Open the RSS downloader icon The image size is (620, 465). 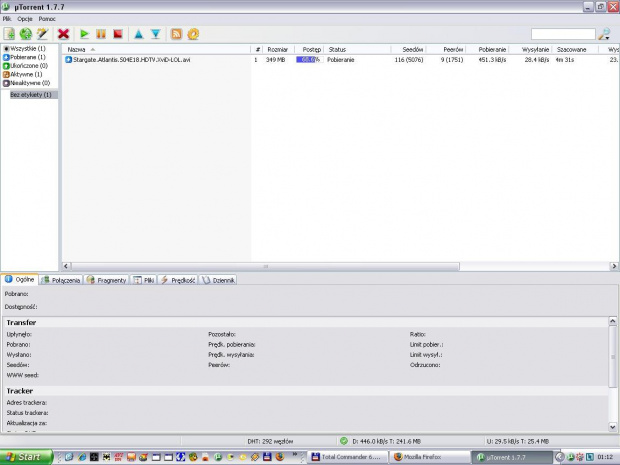[176, 34]
